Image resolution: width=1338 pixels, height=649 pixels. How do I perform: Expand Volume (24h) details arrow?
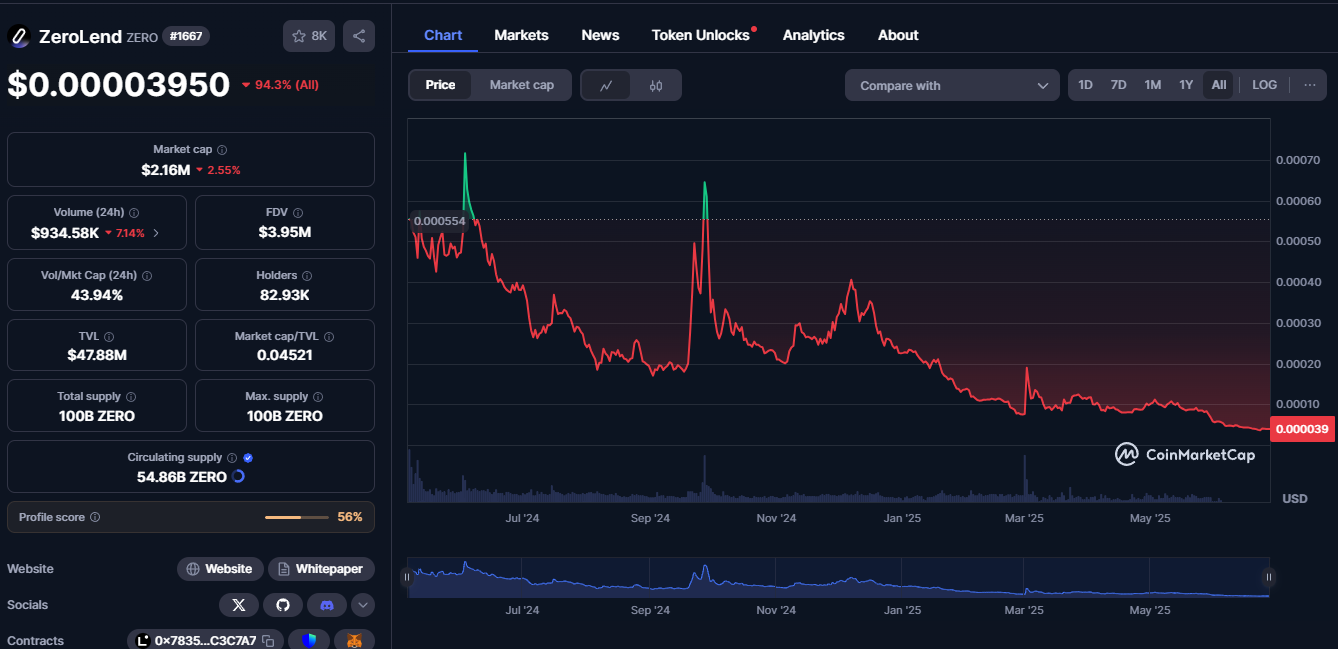[155, 233]
